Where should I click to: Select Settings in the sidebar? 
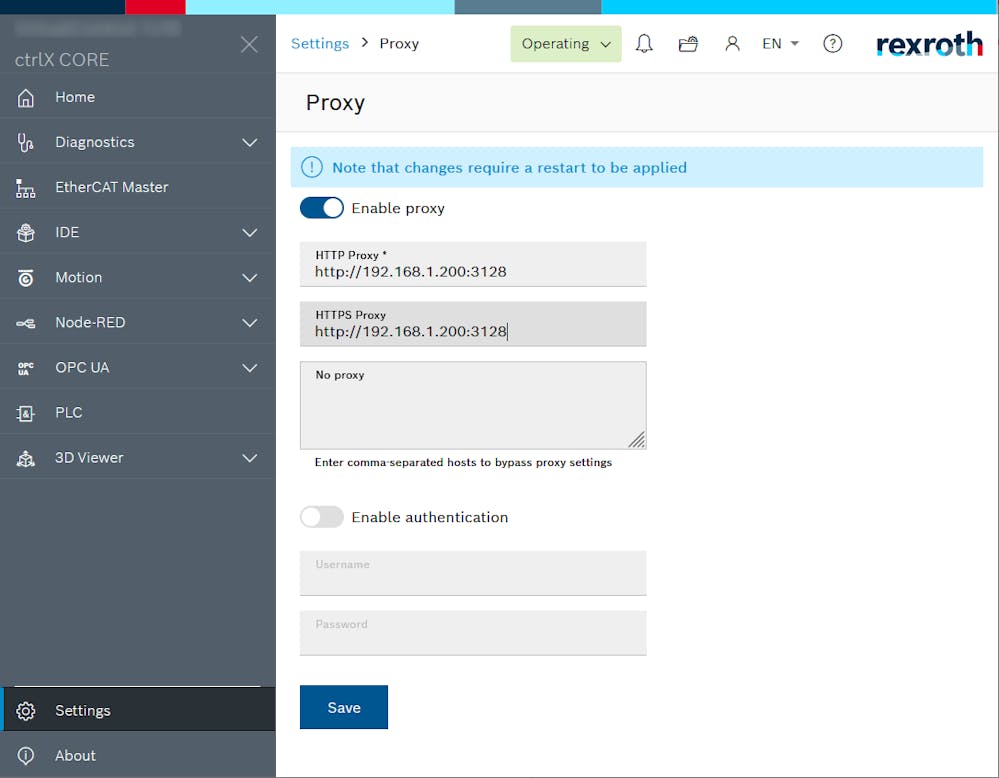[138, 710]
